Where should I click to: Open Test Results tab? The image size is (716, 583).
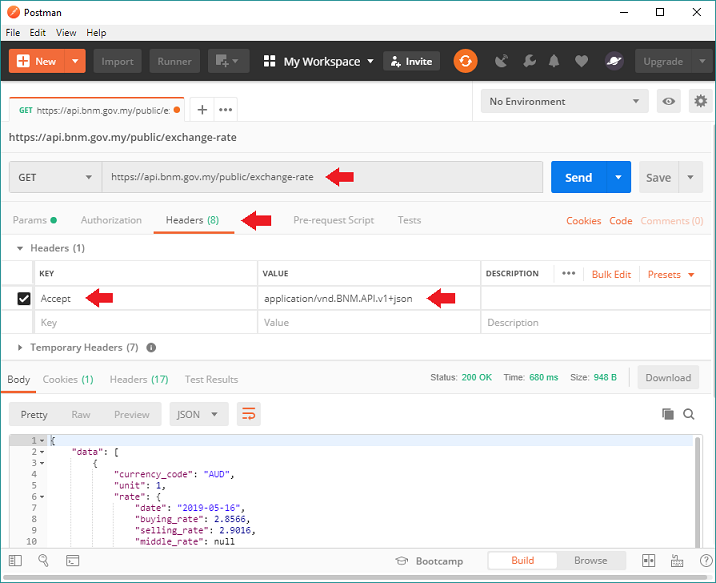pyautogui.click(x=211, y=379)
